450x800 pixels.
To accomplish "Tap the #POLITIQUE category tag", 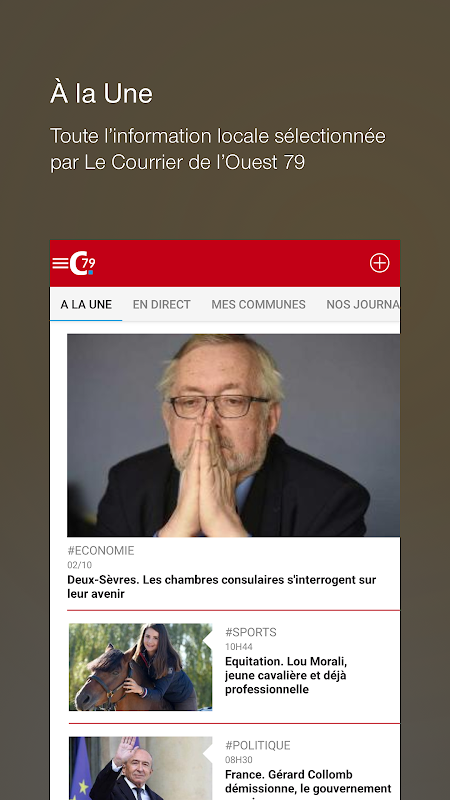I will point(258,745).
